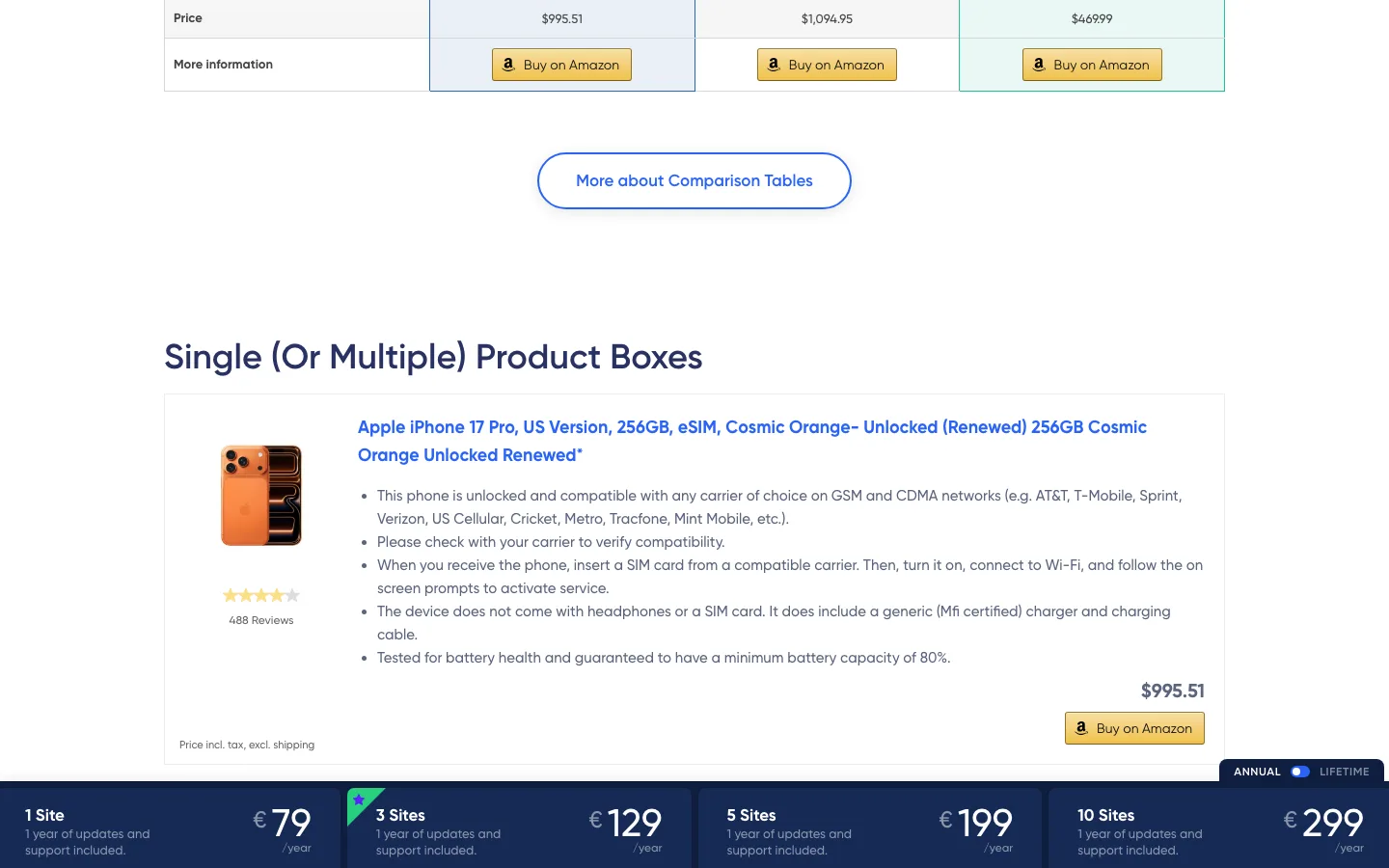Choose the 1 Site plan for €79
Viewport: 1389px width, 868px height.
pyautogui.click(x=170, y=828)
